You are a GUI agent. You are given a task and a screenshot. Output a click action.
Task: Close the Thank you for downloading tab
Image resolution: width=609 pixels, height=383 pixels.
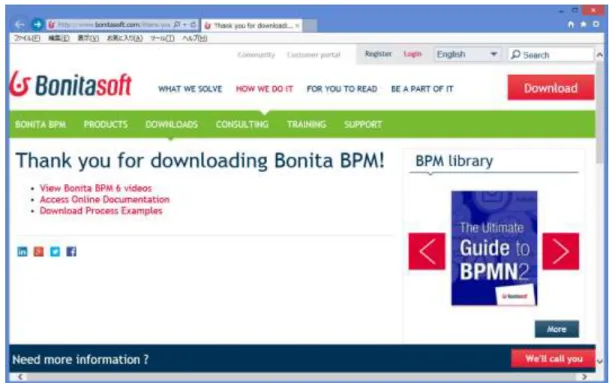click(x=297, y=26)
